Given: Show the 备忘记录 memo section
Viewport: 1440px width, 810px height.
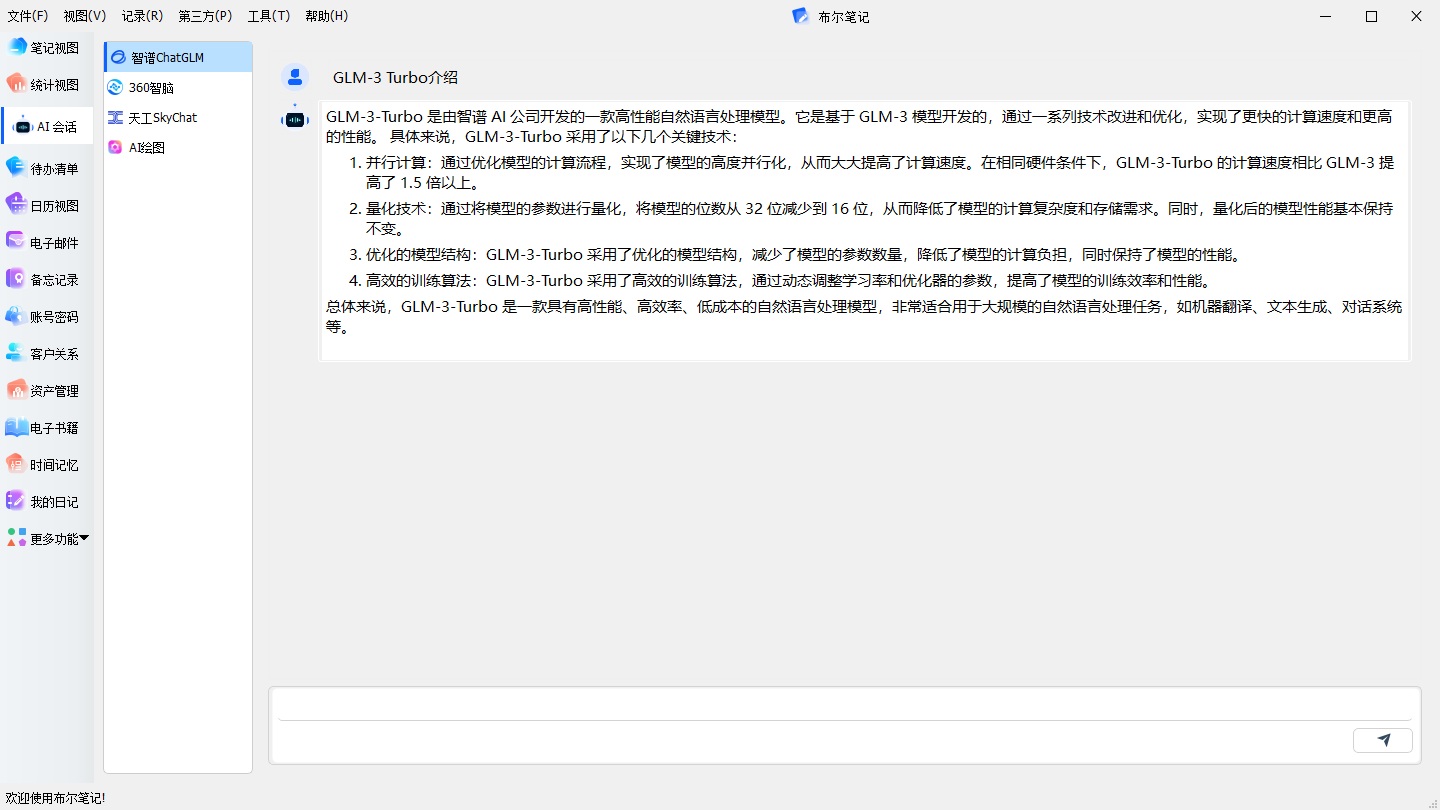Looking at the screenshot, I should point(47,280).
